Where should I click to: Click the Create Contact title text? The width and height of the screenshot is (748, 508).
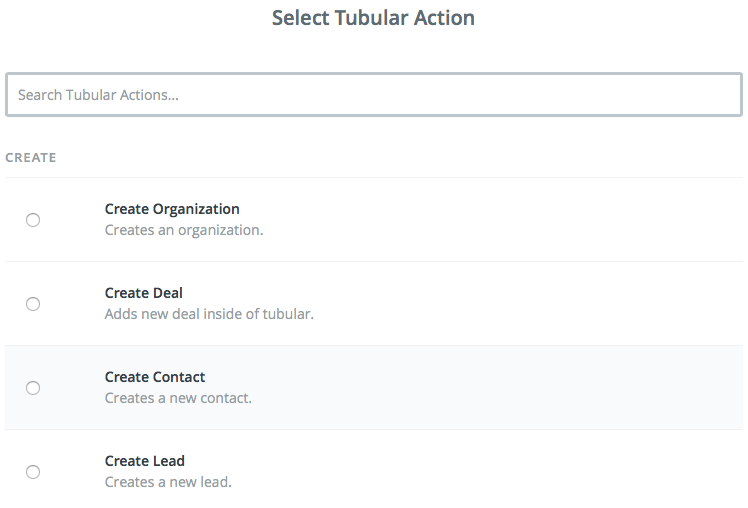click(155, 377)
